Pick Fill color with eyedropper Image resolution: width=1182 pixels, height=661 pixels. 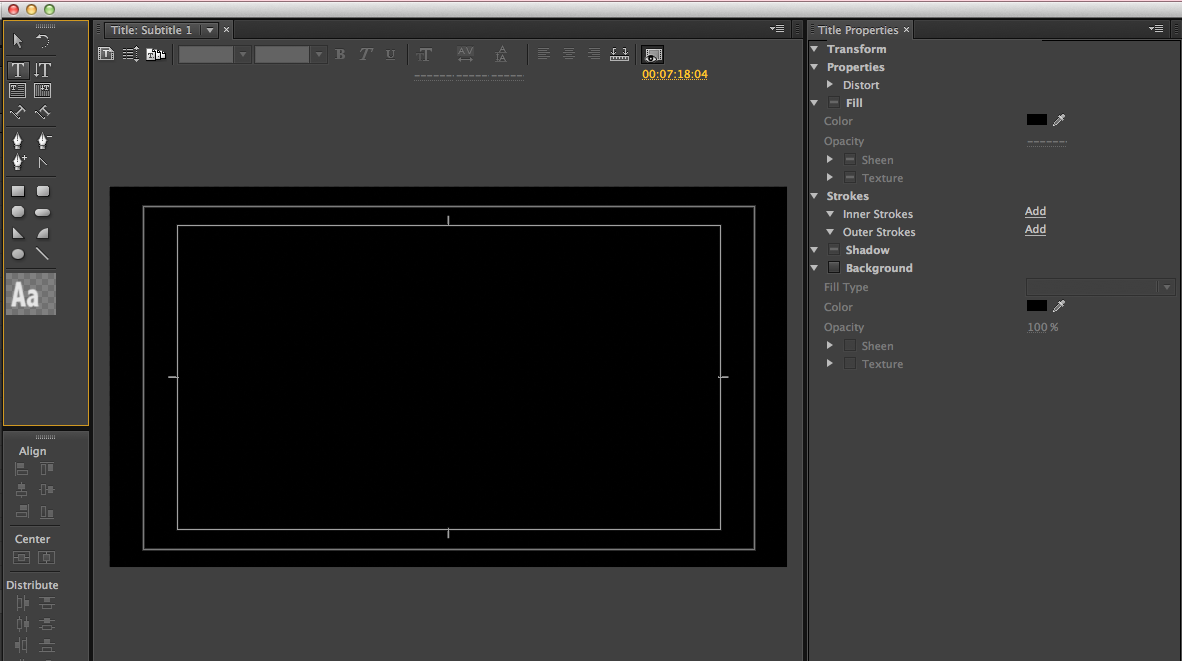[1059, 120]
